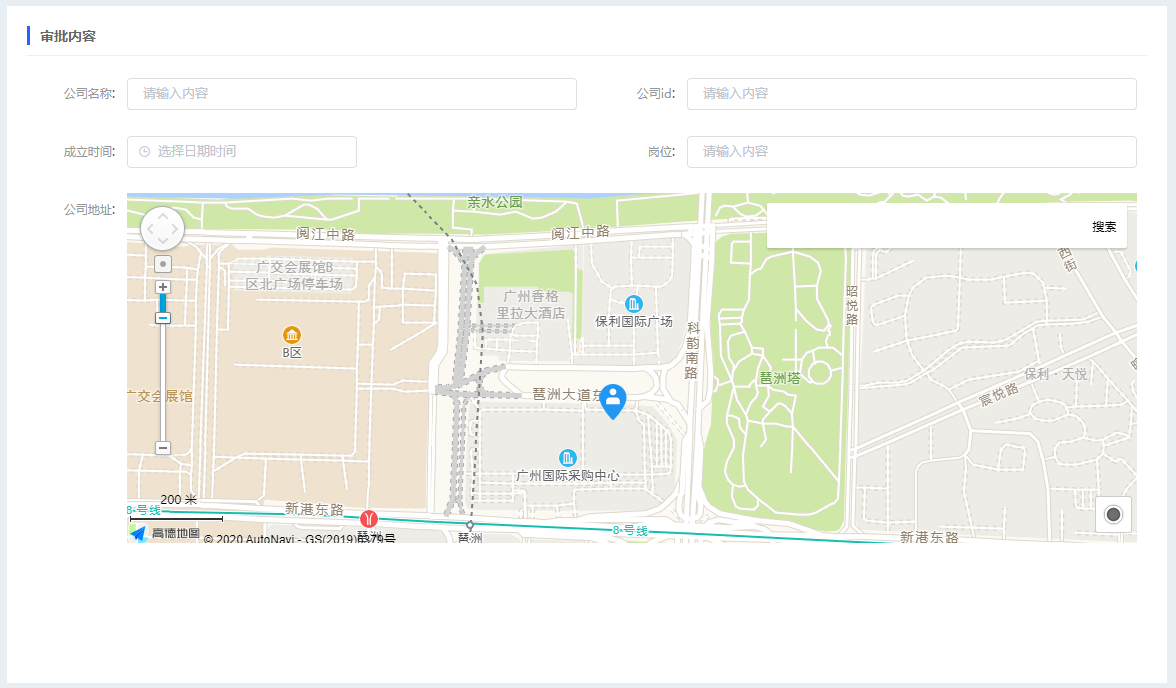Click the 公司id input field

coord(911,94)
